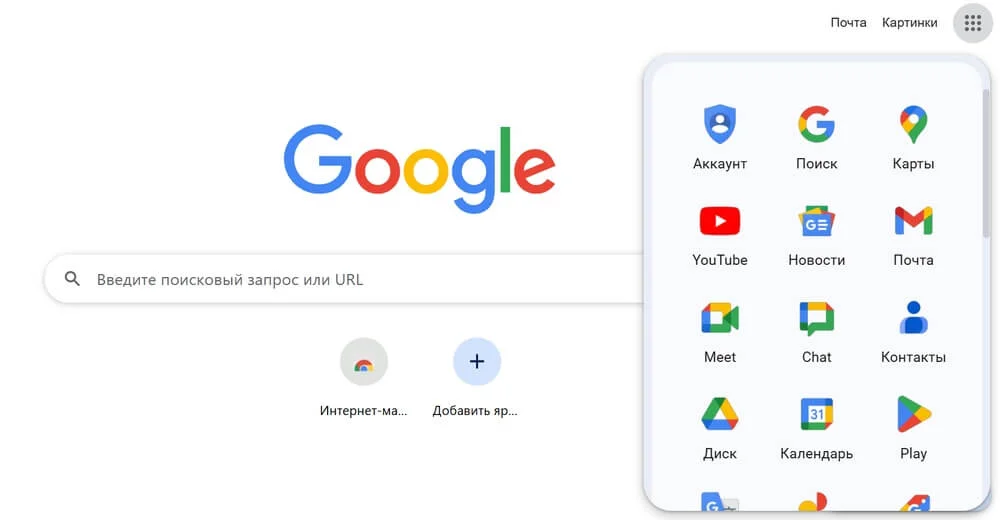The width and height of the screenshot is (1000, 520).
Task: Open the Google Поиск app
Action: point(816,137)
